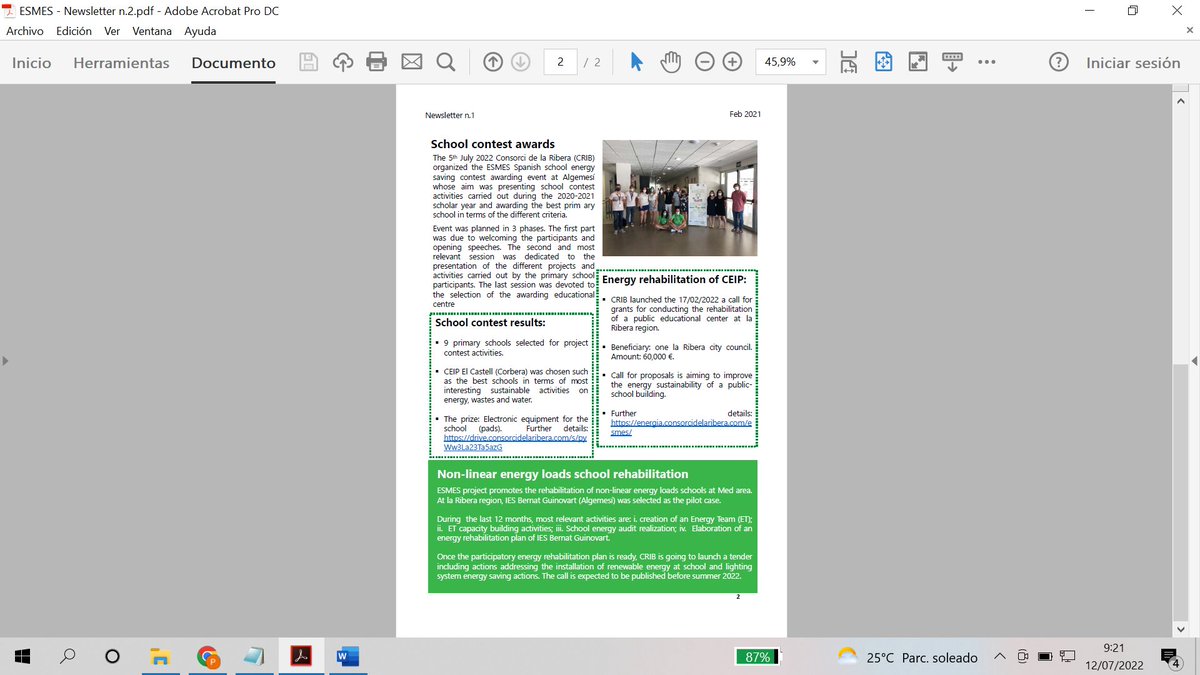
Task: Expand the left navigation pane
Action: pyautogui.click(x=7, y=361)
